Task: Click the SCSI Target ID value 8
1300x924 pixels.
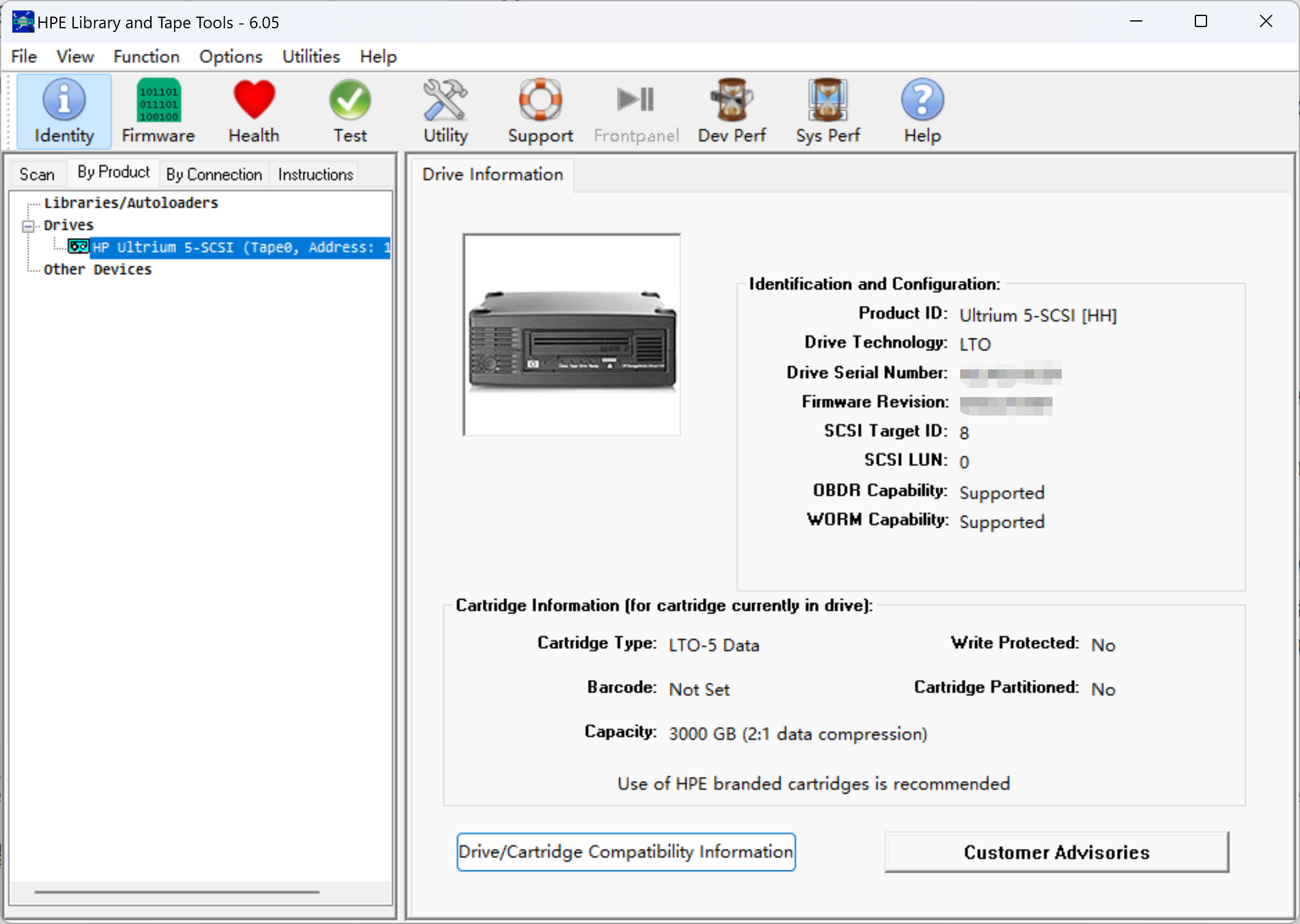Action: click(x=964, y=433)
